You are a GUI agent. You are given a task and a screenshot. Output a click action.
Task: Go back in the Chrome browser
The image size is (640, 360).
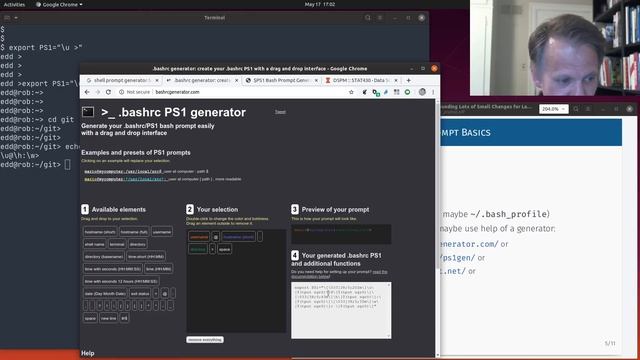point(87,92)
